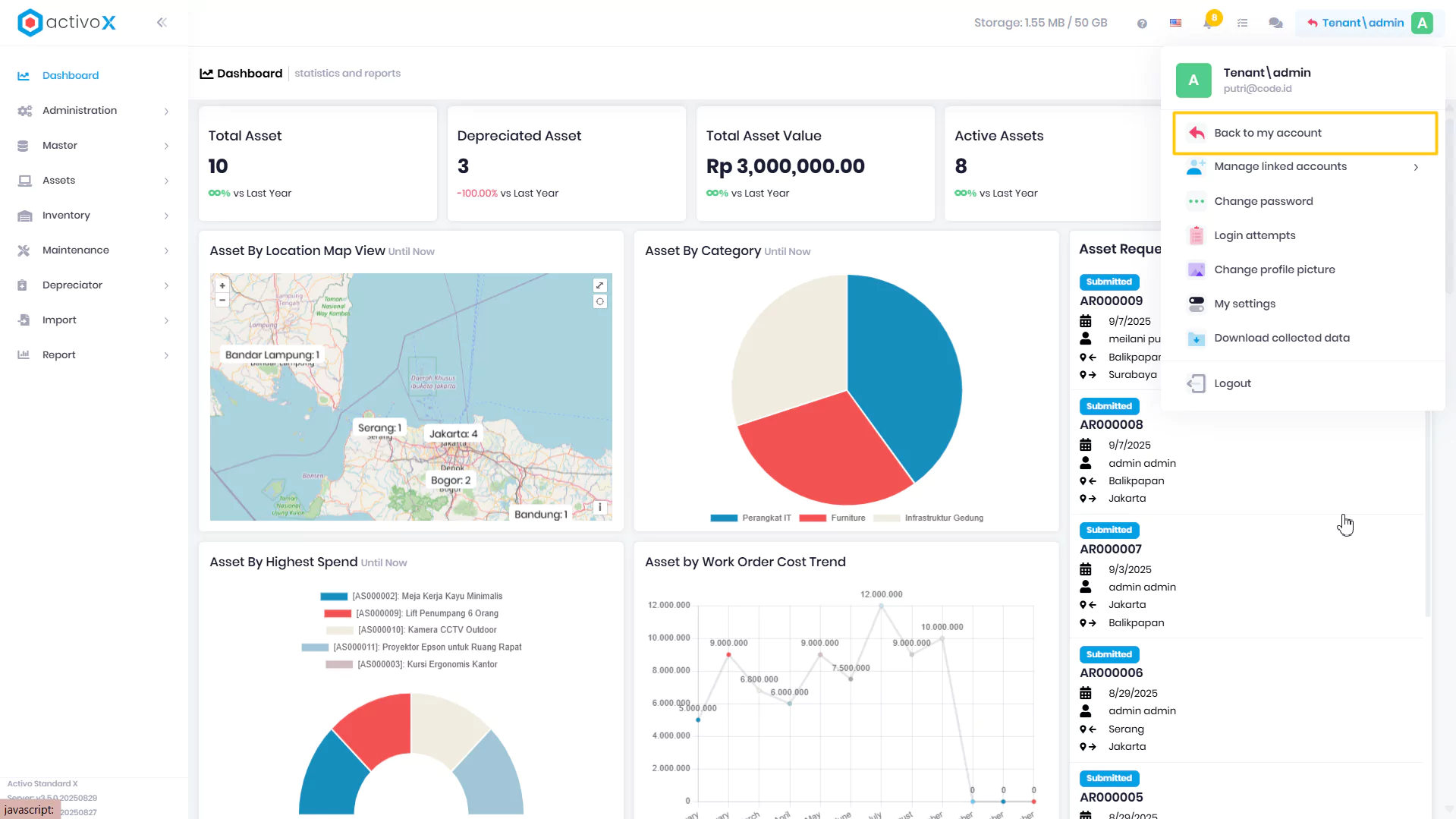Click the Inventory warehouse icon

(x=24, y=216)
